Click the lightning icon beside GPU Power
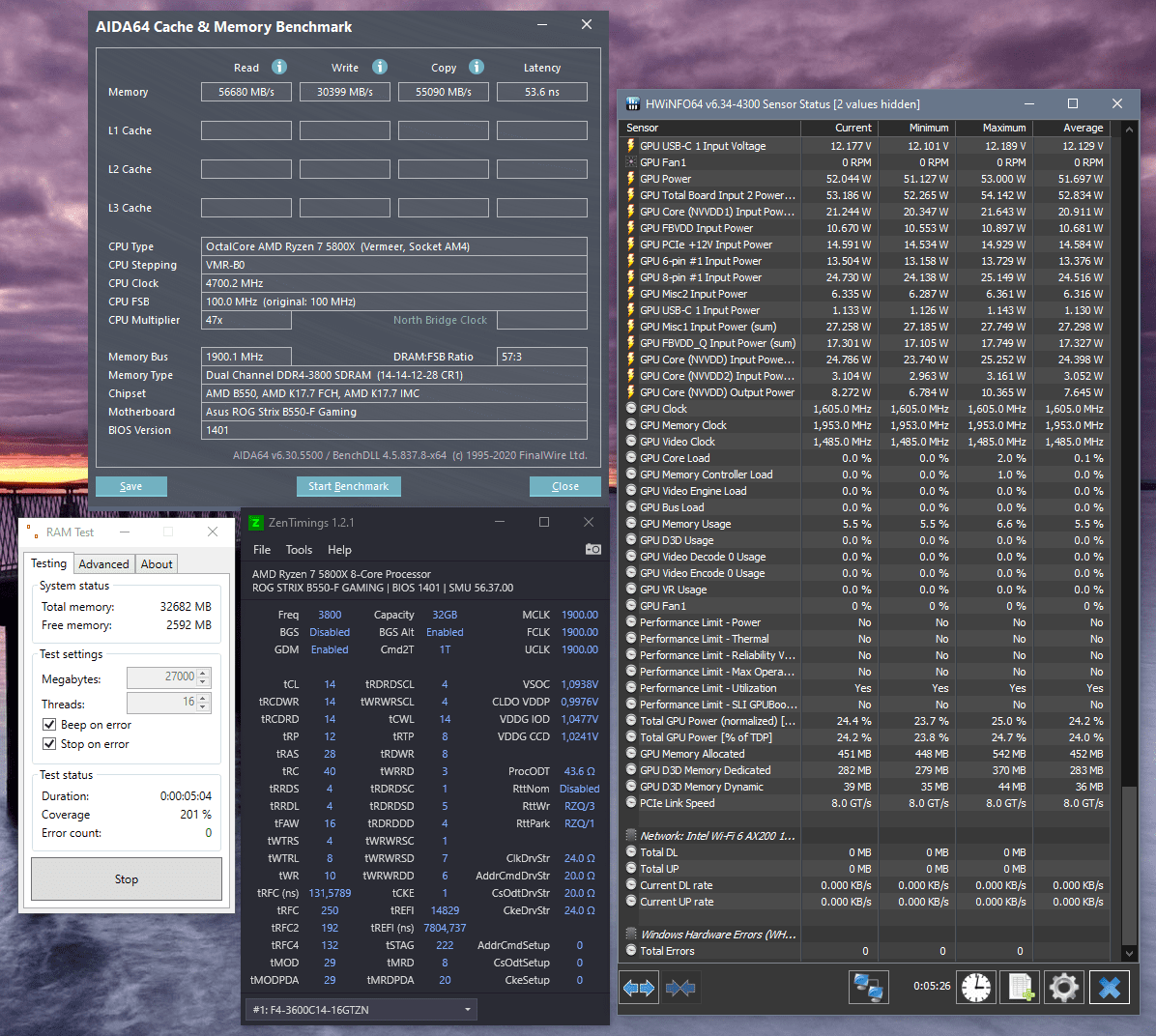The height and width of the screenshot is (1036, 1156). point(631,179)
